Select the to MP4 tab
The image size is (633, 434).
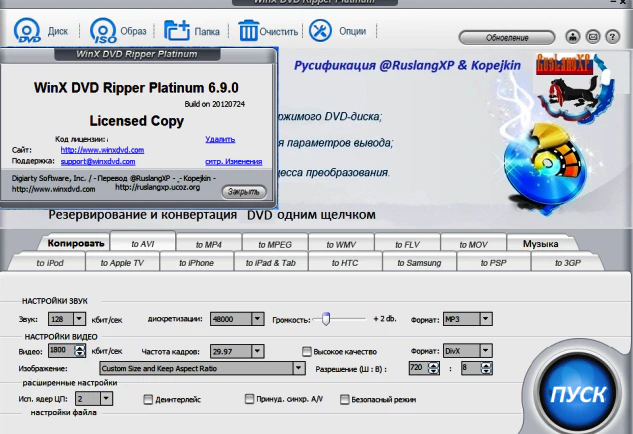tap(209, 244)
